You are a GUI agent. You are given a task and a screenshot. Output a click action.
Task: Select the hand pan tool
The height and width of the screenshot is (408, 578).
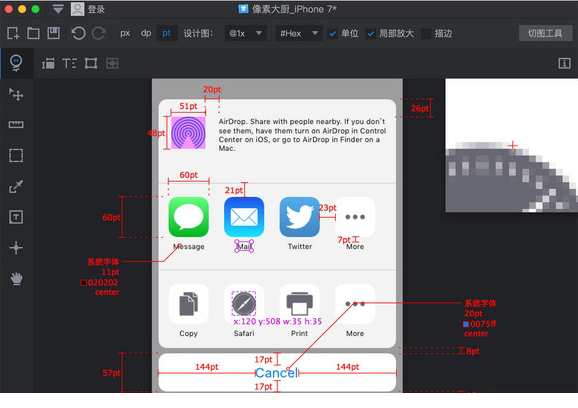[16, 278]
